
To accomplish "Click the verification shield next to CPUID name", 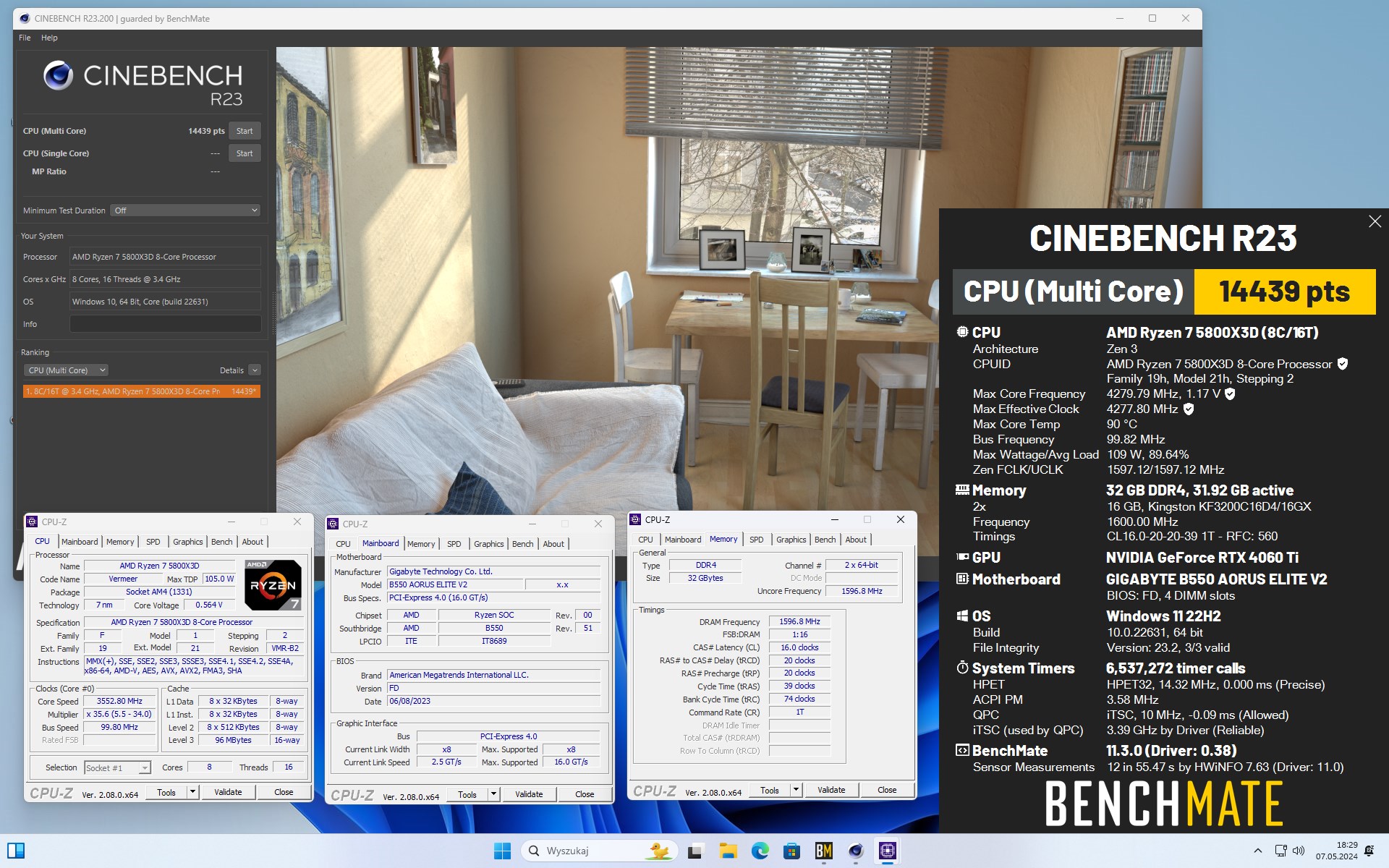I will [1342, 364].
